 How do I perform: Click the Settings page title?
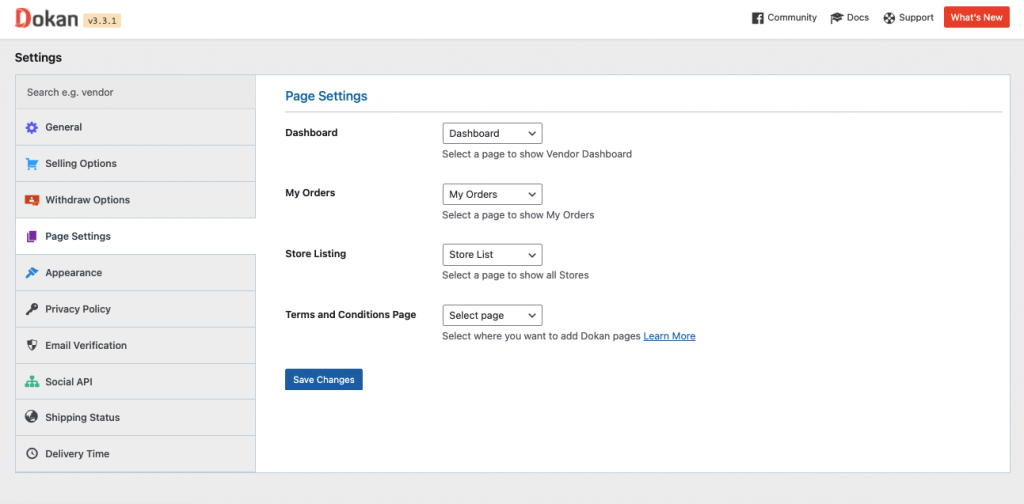click(x=38, y=57)
